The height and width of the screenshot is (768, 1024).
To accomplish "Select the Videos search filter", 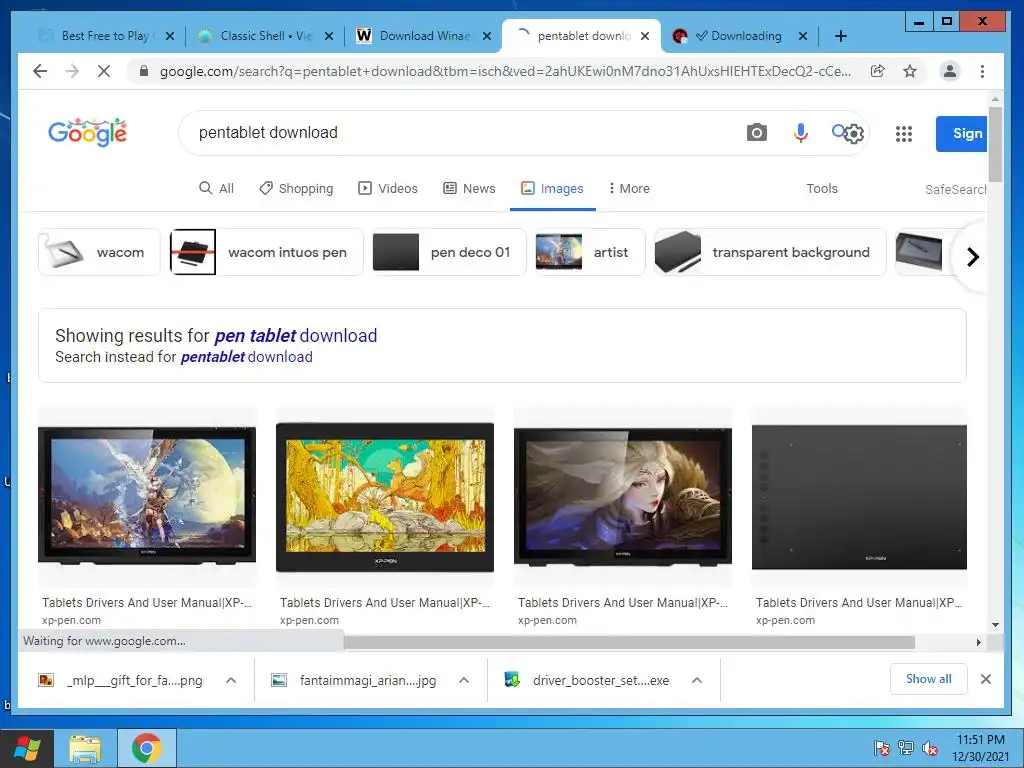I will coord(388,189).
